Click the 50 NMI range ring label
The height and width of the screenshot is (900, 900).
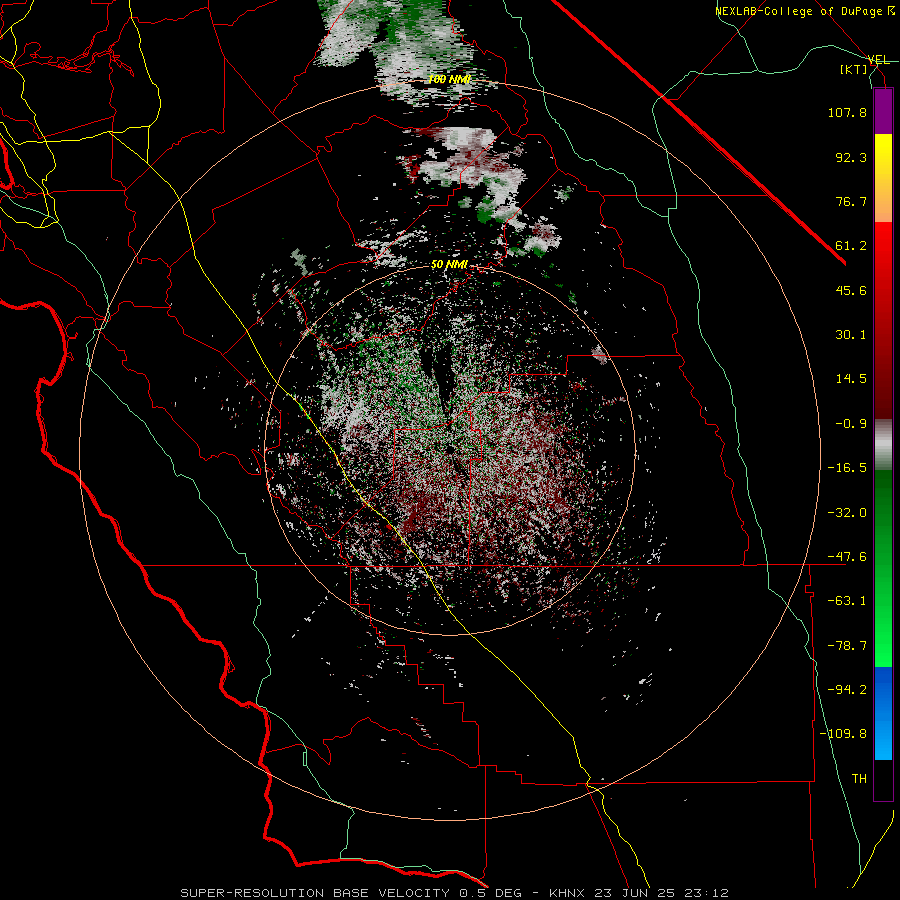pos(449,265)
